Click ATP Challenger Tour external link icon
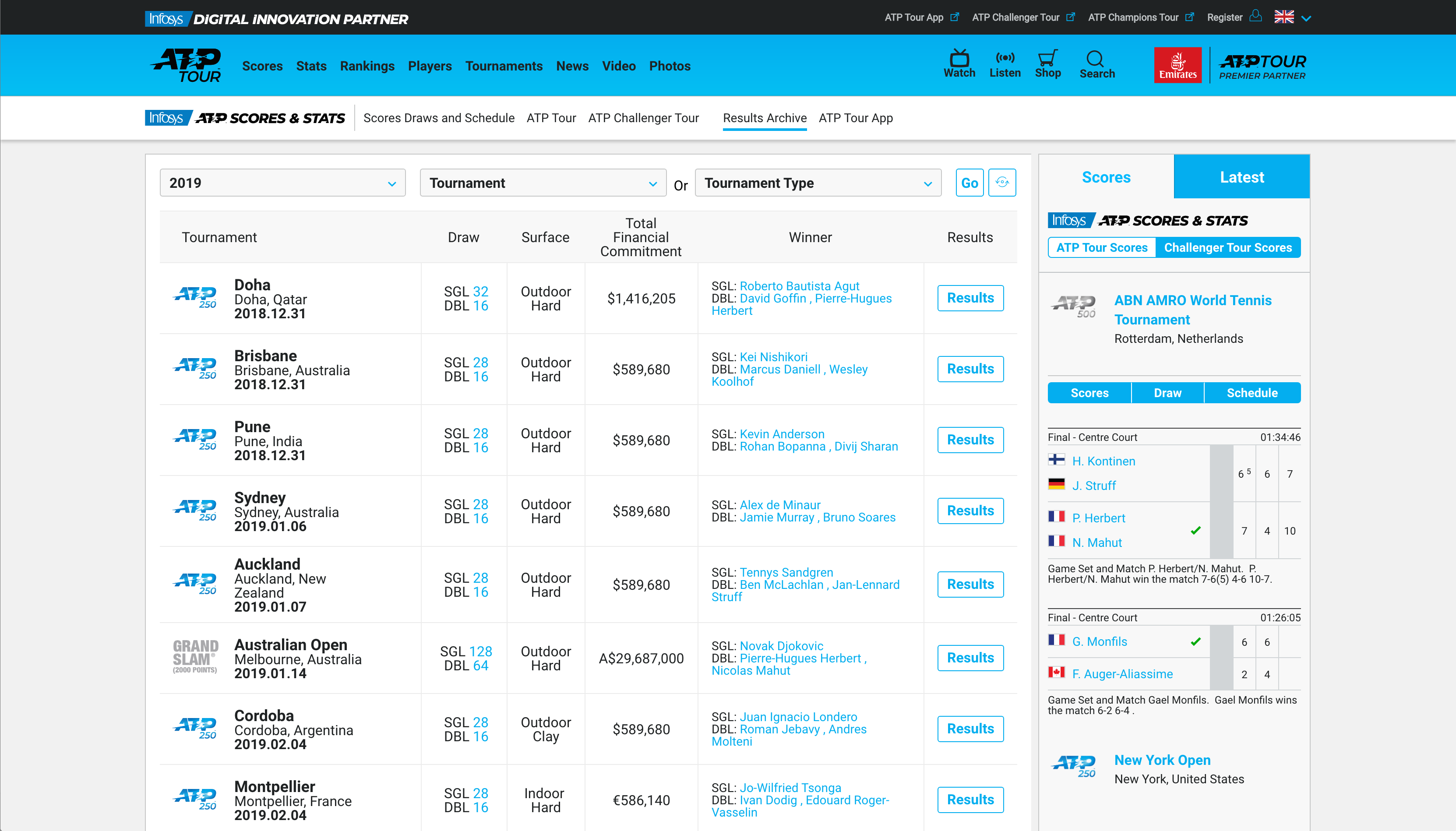This screenshot has width=1456, height=831. pyautogui.click(x=1070, y=17)
